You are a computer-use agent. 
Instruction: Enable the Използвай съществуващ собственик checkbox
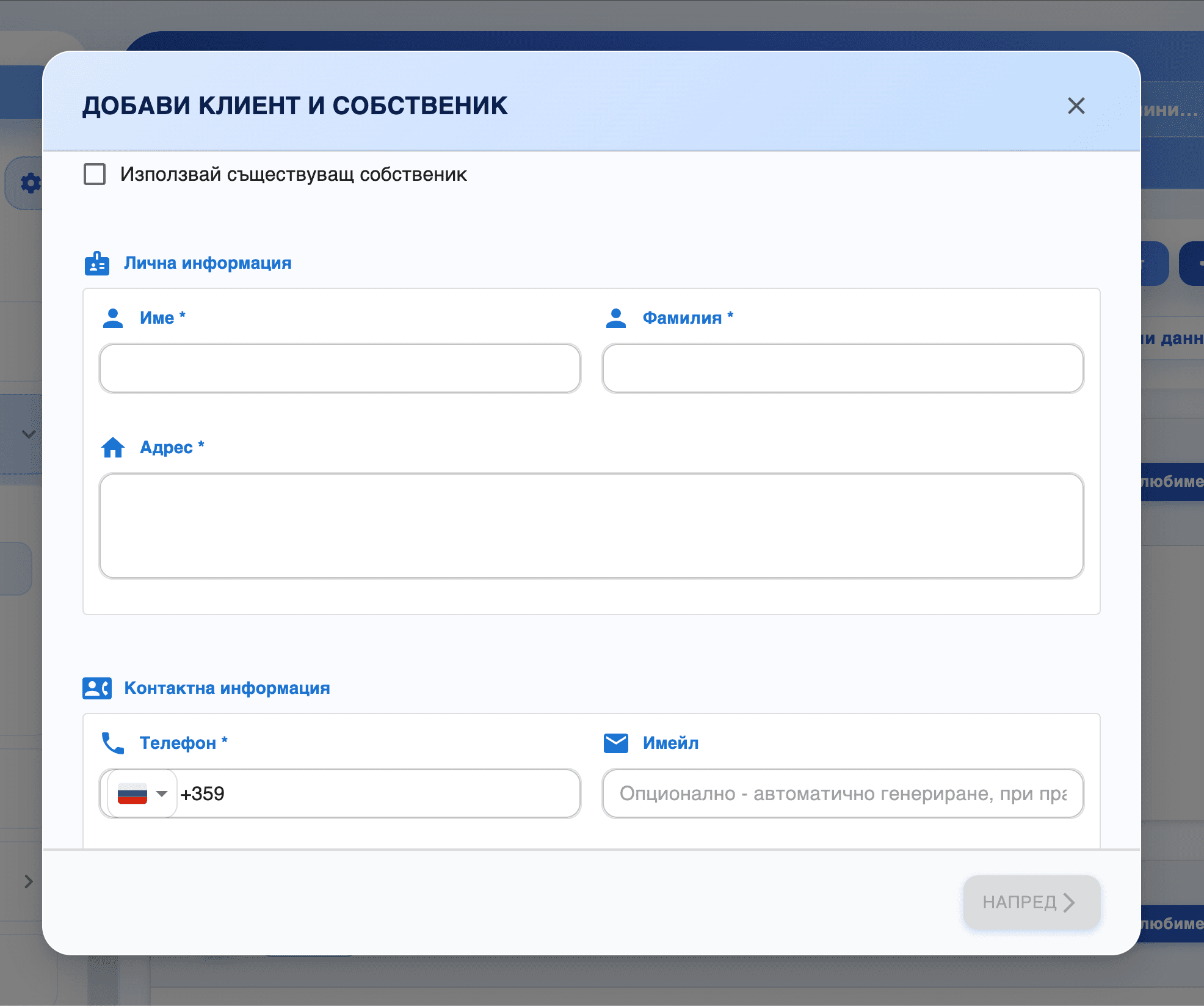pyautogui.click(x=95, y=174)
